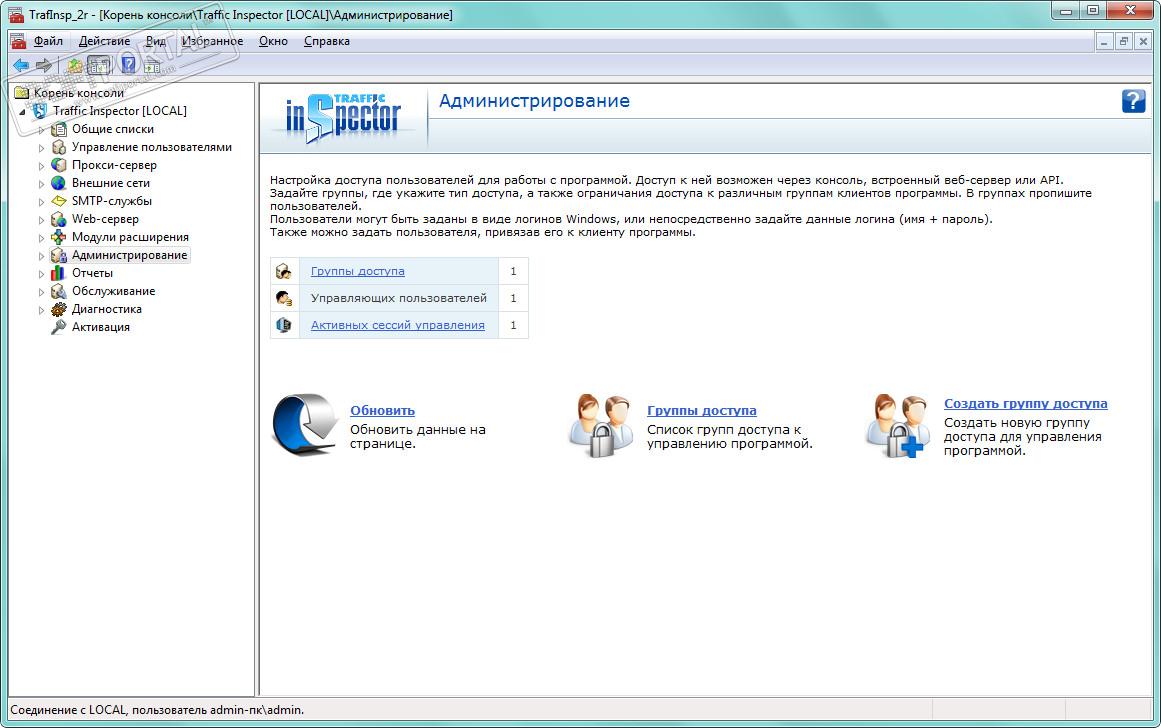Image resolution: width=1161 pixels, height=728 pixels.
Task: Select the Обслуживание node icon
Action: 58,291
